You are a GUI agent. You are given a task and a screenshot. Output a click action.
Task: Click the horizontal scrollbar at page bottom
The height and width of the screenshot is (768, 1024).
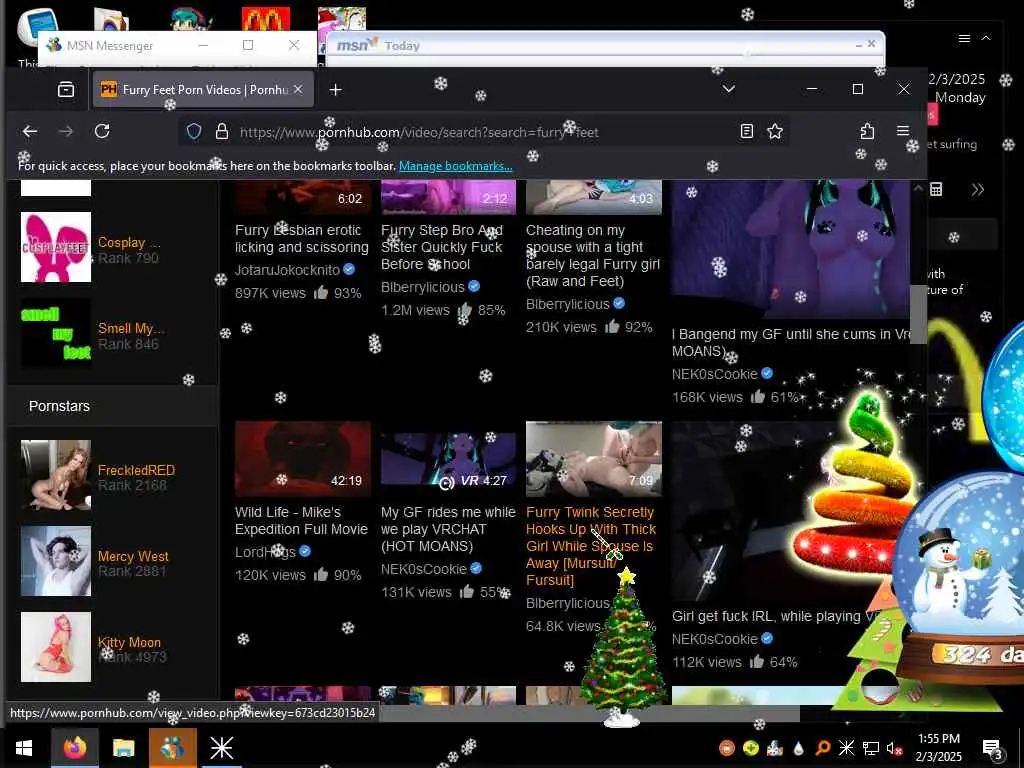589,713
